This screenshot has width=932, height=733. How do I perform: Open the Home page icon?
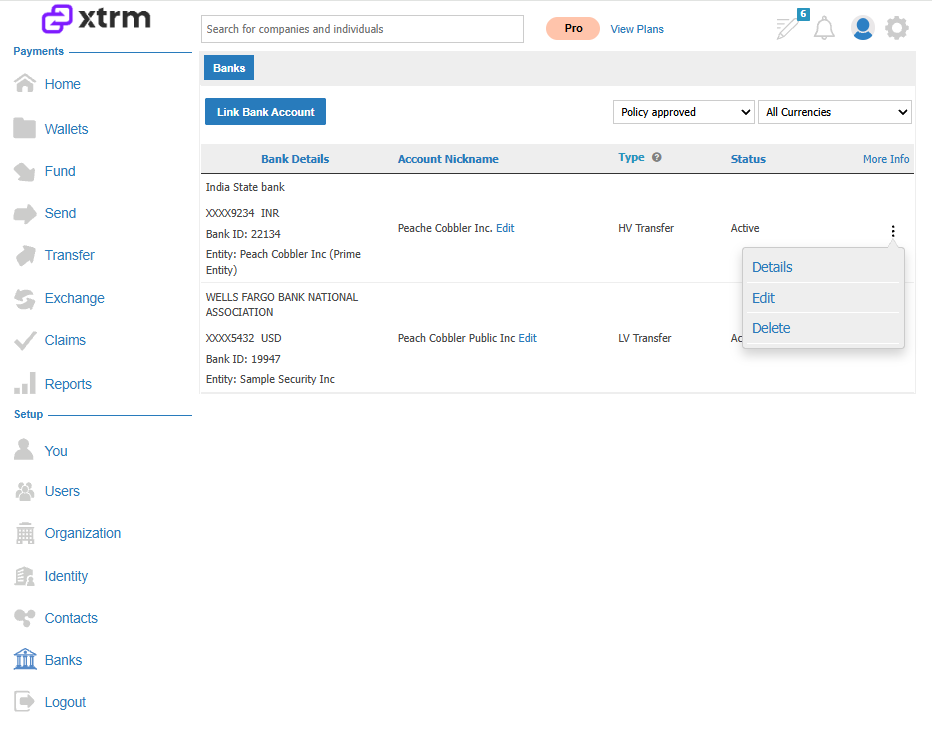pos(25,83)
